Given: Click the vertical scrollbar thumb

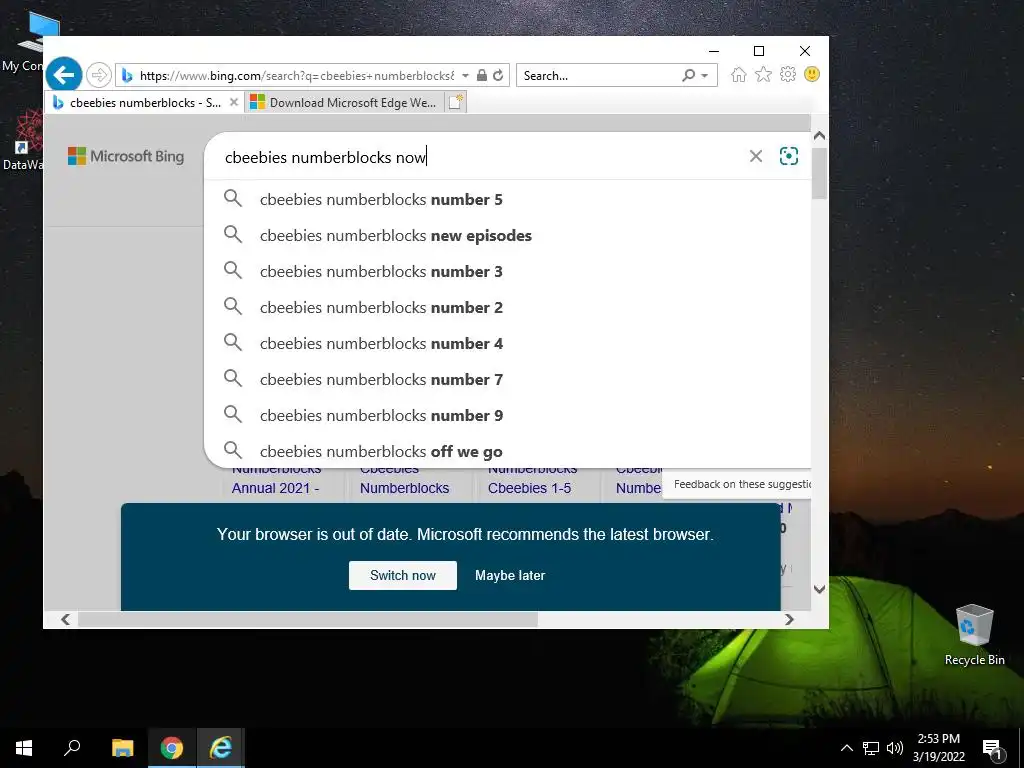Looking at the screenshot, I should (820, 173).
